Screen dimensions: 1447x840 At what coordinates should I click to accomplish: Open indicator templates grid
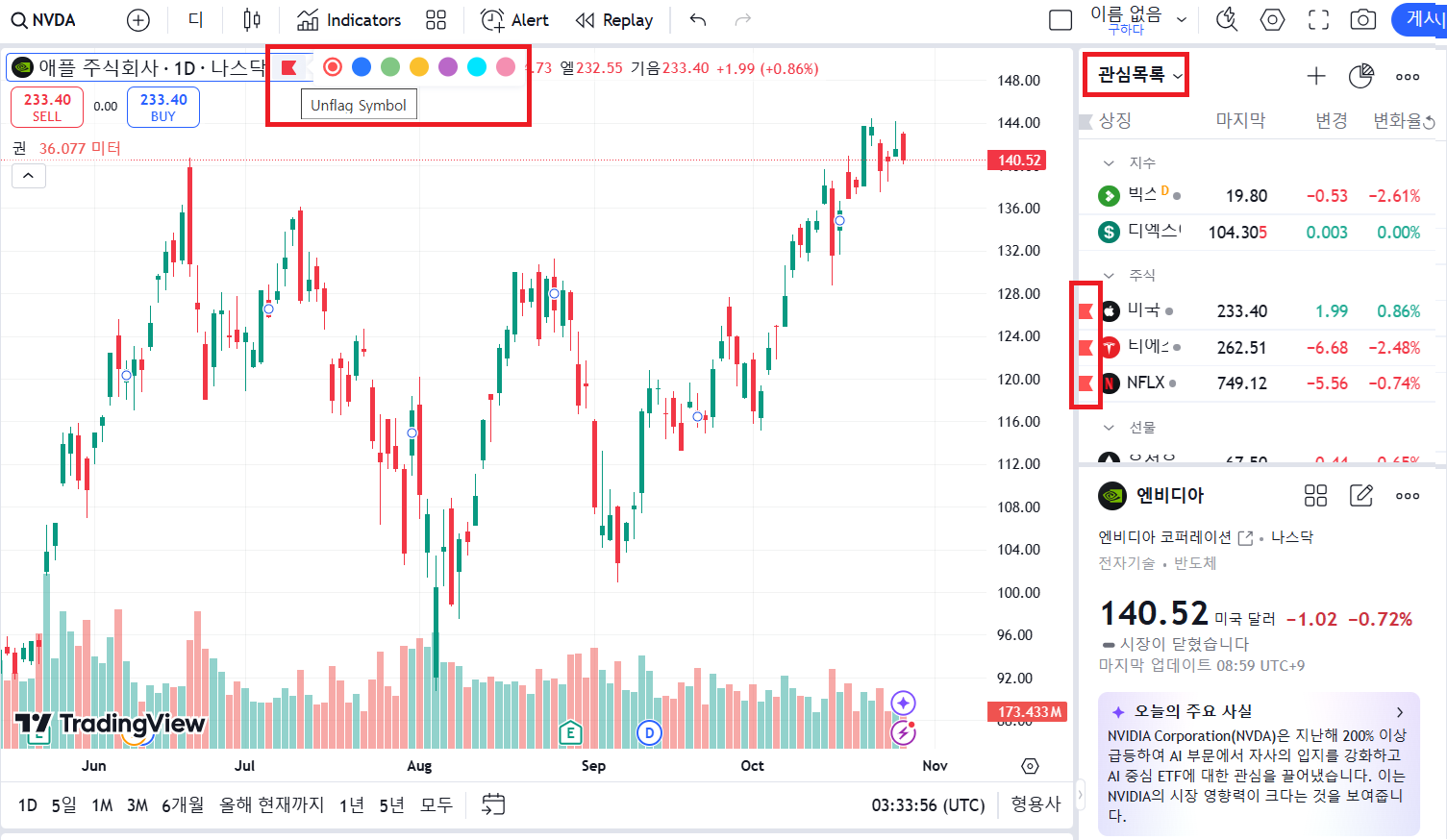tap(437, 20)
